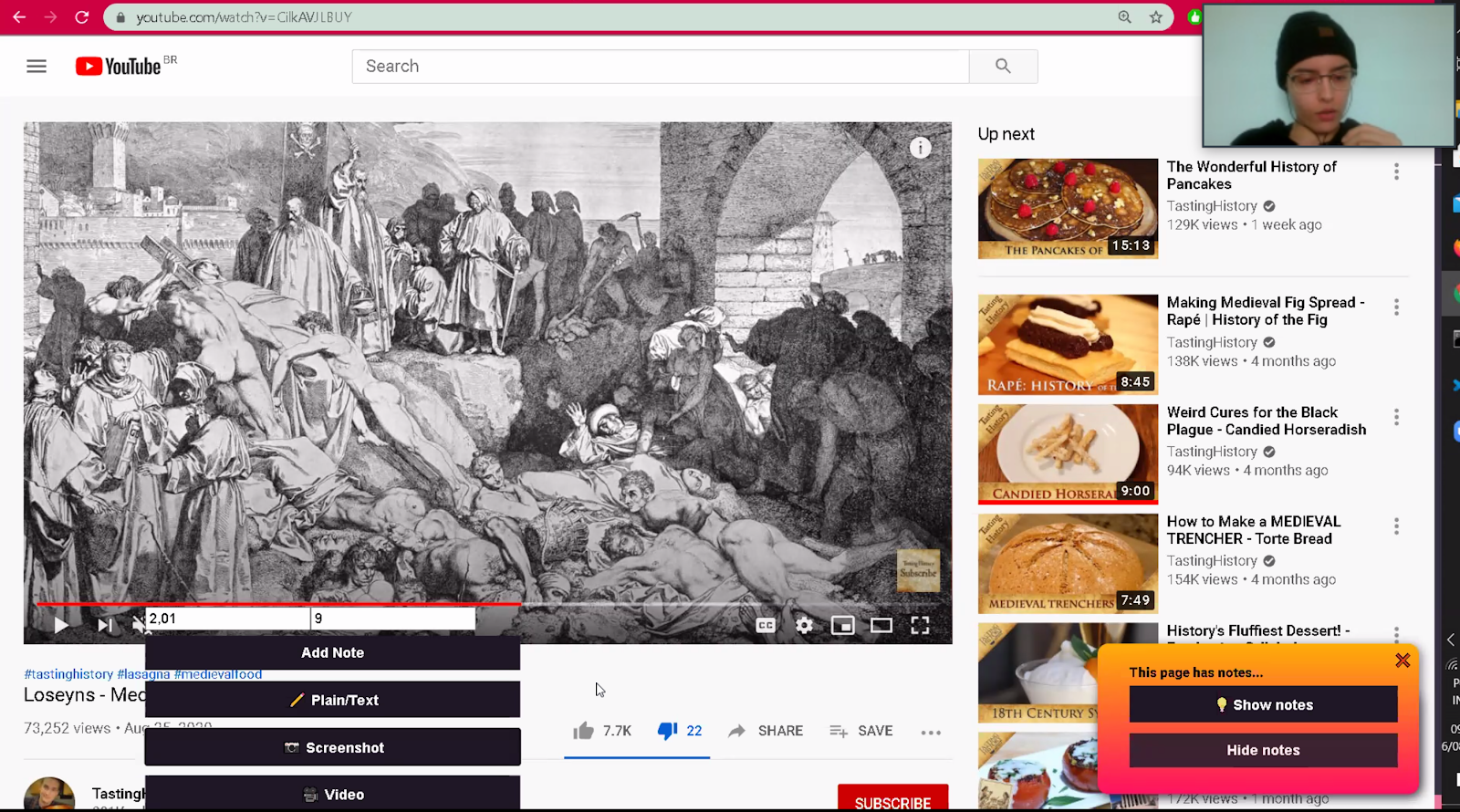Open the browser zoom magnifier icon
The image size is (1460, 812).
(1125, 16)
